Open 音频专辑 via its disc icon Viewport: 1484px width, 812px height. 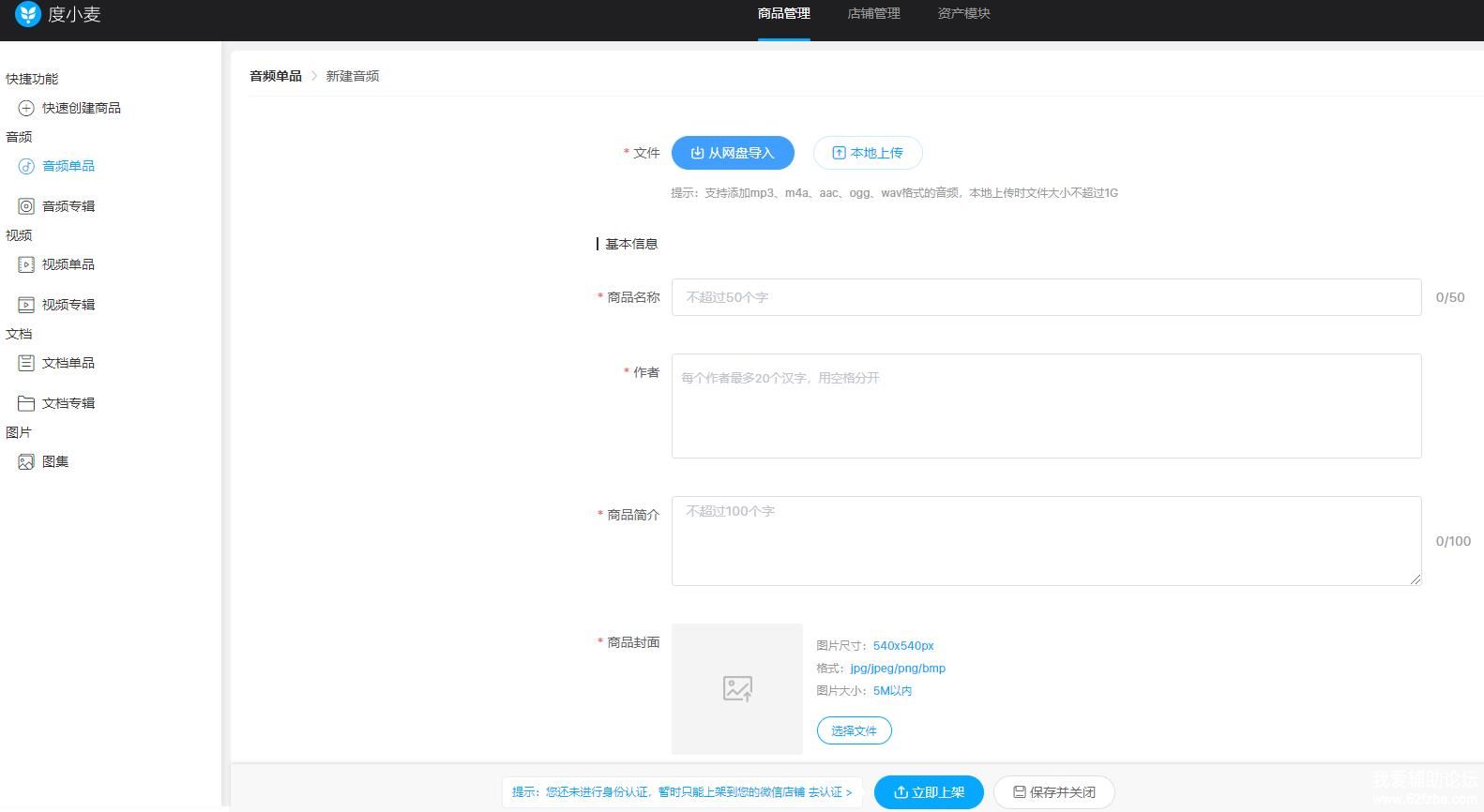click(26, 206)
